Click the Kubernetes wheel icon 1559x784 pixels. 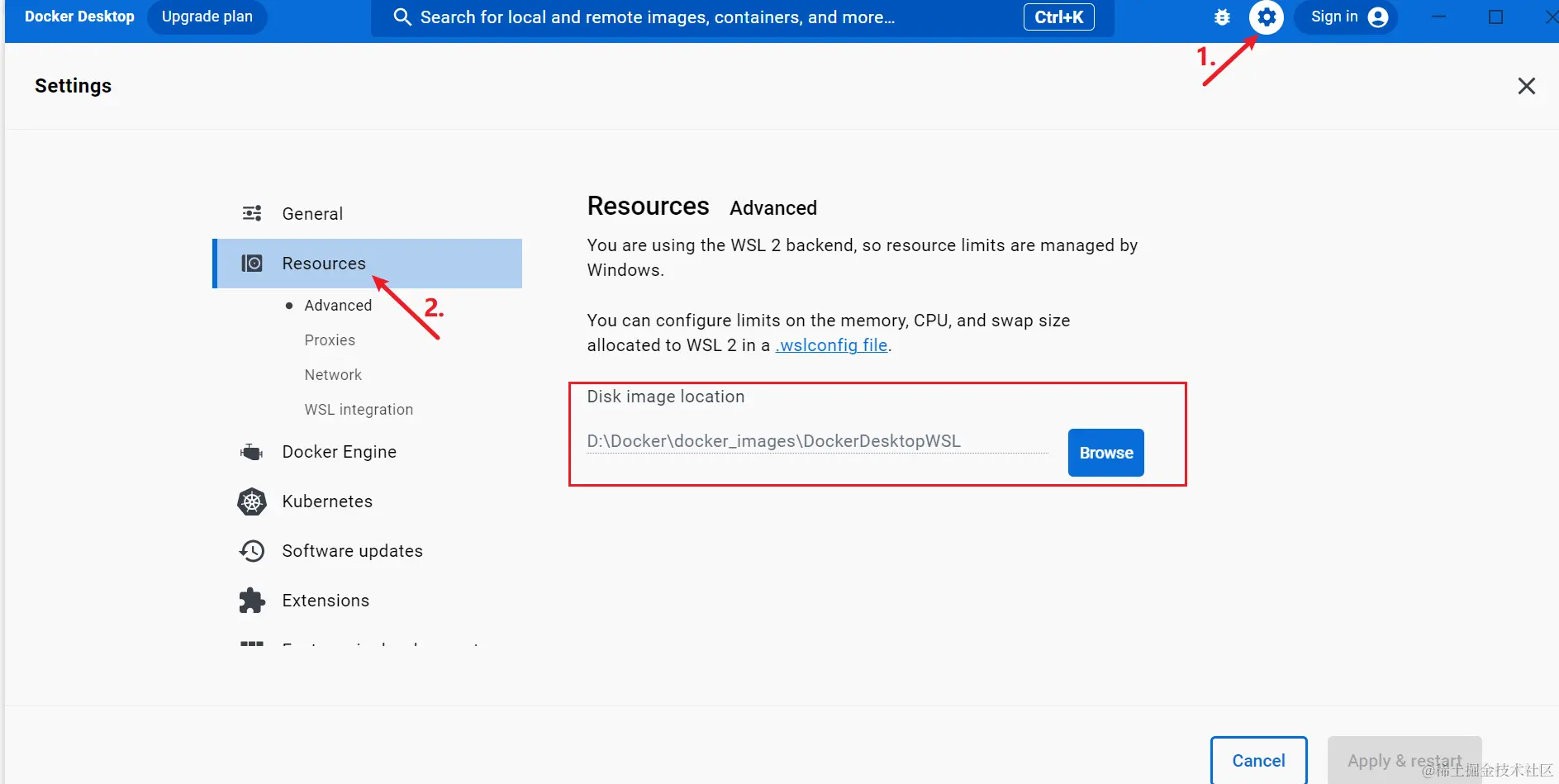click(252, 501)
